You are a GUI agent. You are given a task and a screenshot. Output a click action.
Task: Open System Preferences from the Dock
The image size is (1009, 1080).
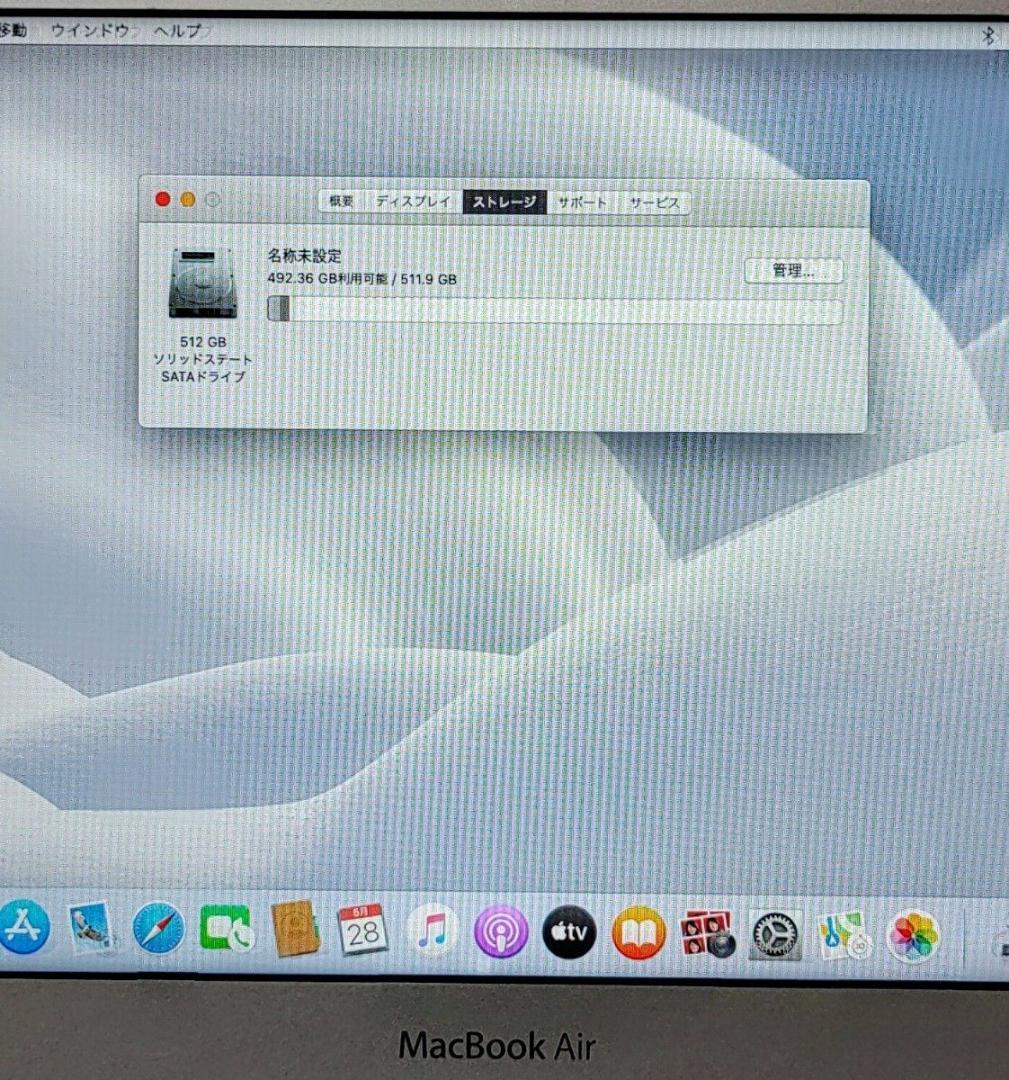(775, 935)
